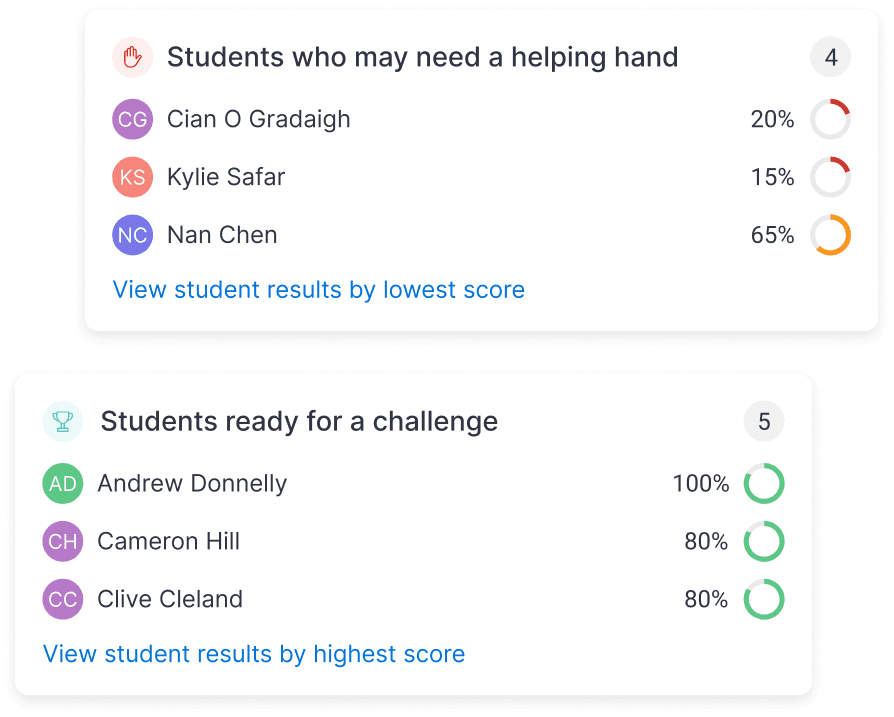
Task: Click the count badge showing 4
Action: (x=830, y=57)
